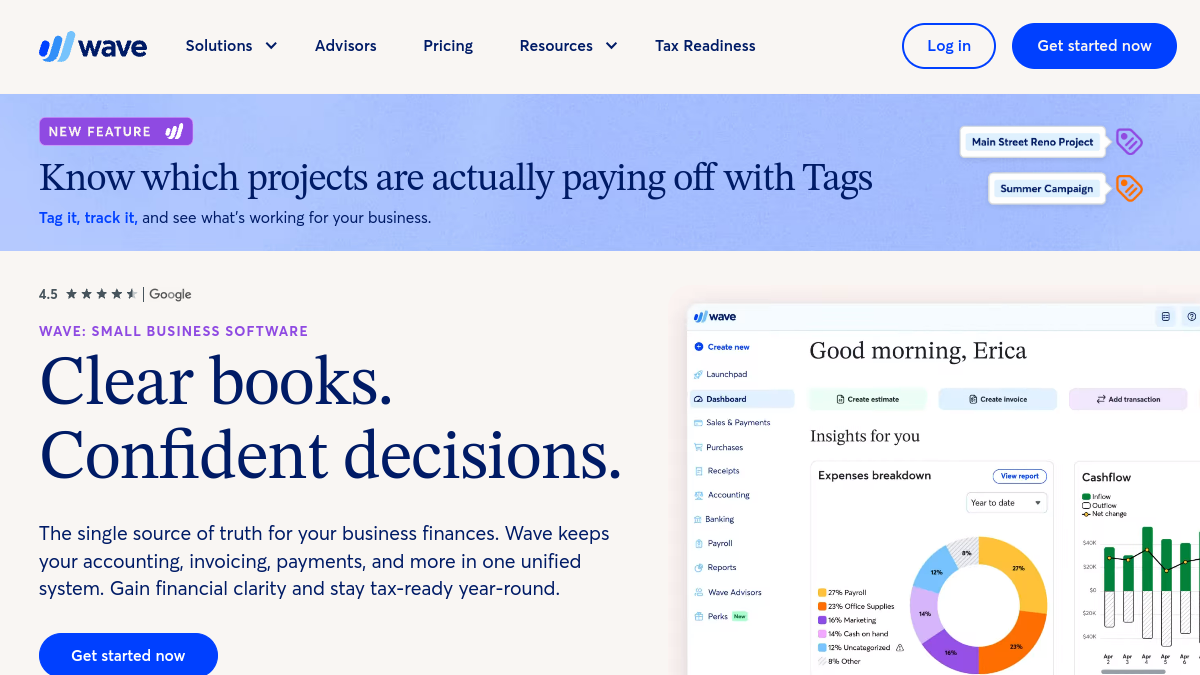Screen dimensions: 1200x675
Task: Expand the Resources menu chevron
Action: (x=611, y=46)
